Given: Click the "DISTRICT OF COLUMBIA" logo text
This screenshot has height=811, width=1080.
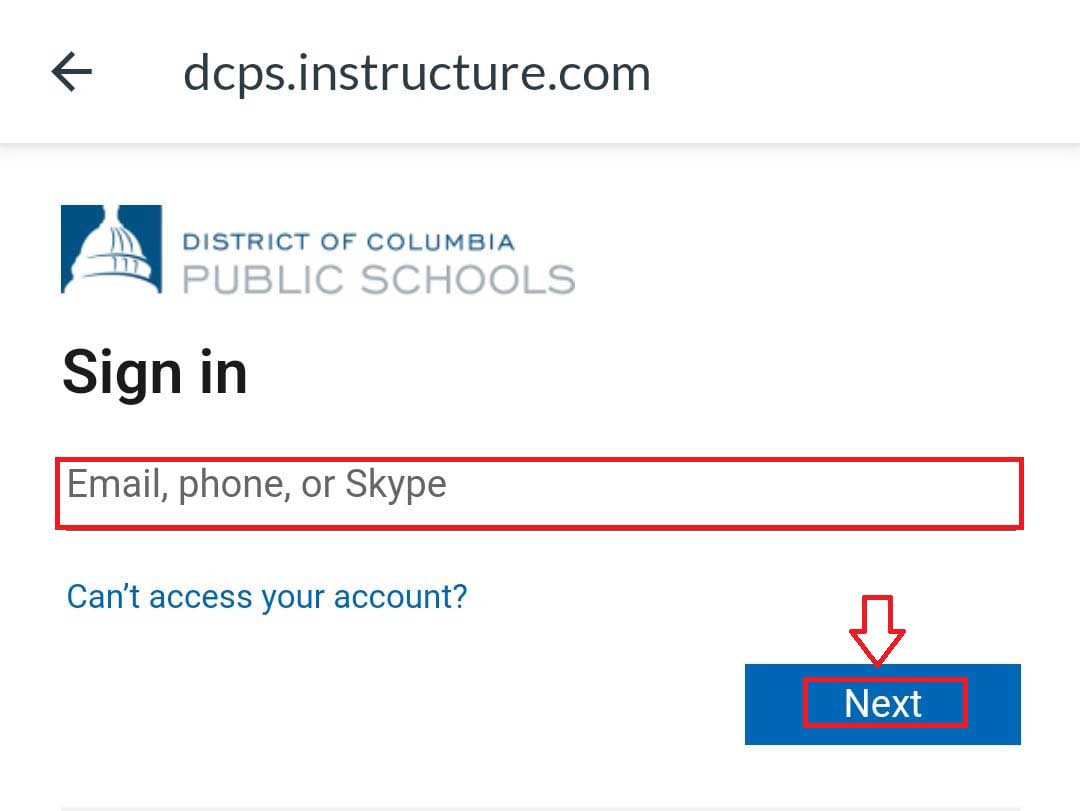Looking at the screenshot, I should [x=348, y=241].
